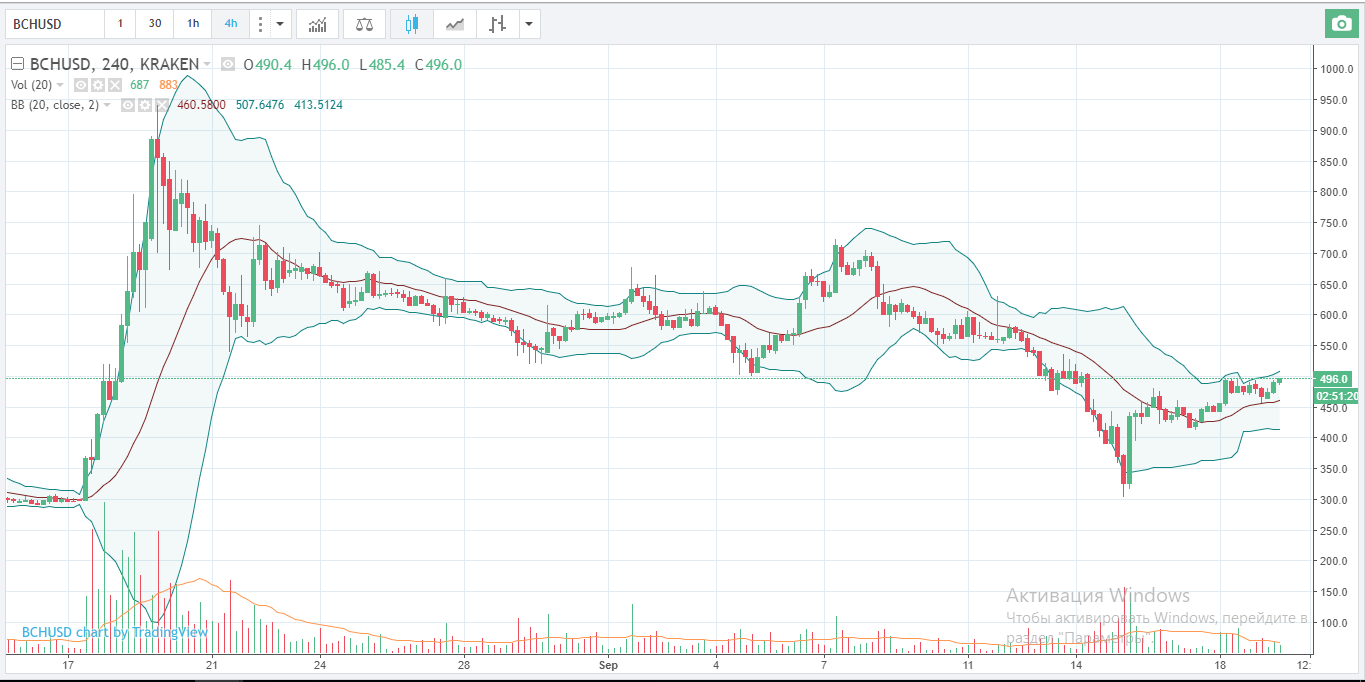Select the 30 minute interval

[154, 23]
